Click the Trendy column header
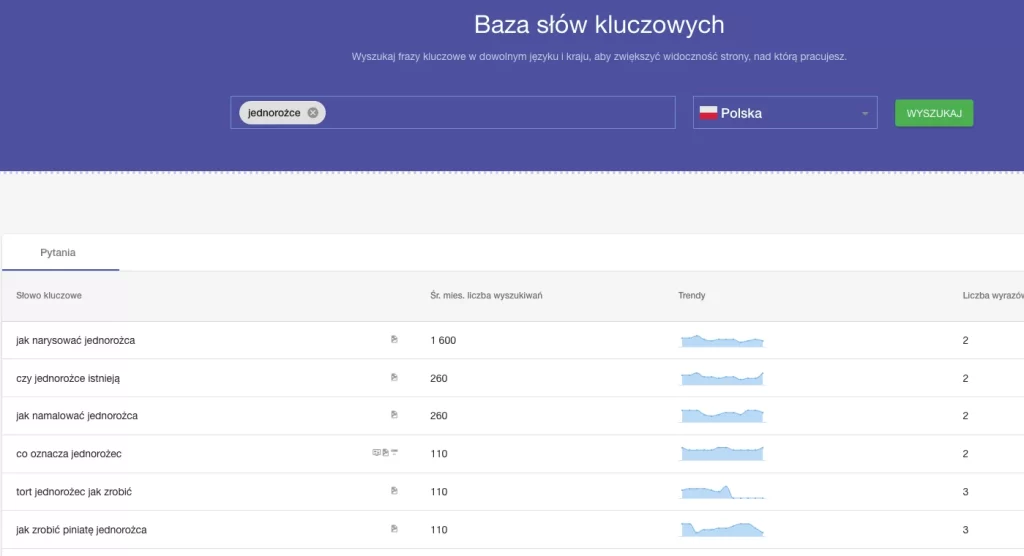 [692, 295]
